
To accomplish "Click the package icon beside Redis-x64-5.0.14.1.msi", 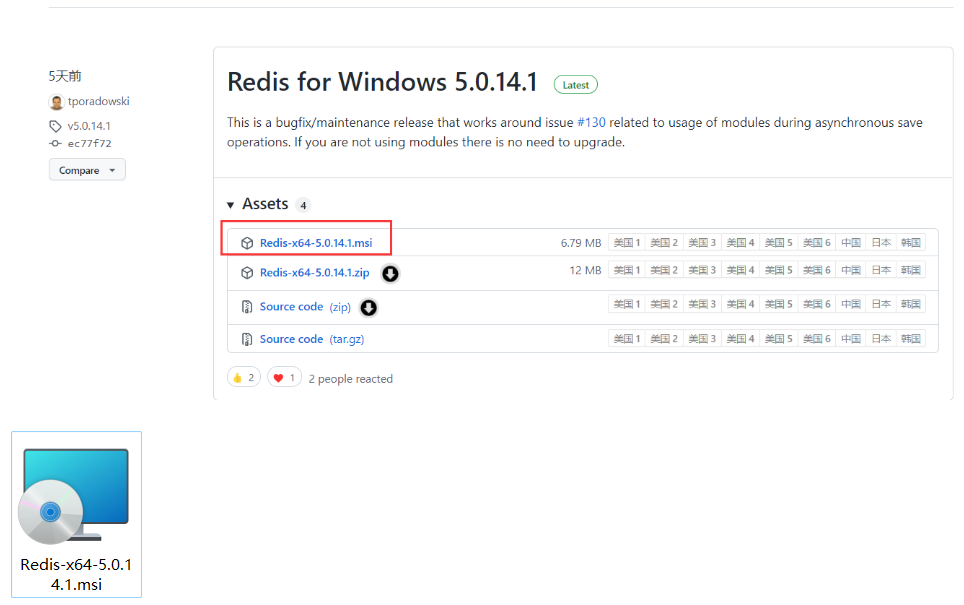I will 247,243.
